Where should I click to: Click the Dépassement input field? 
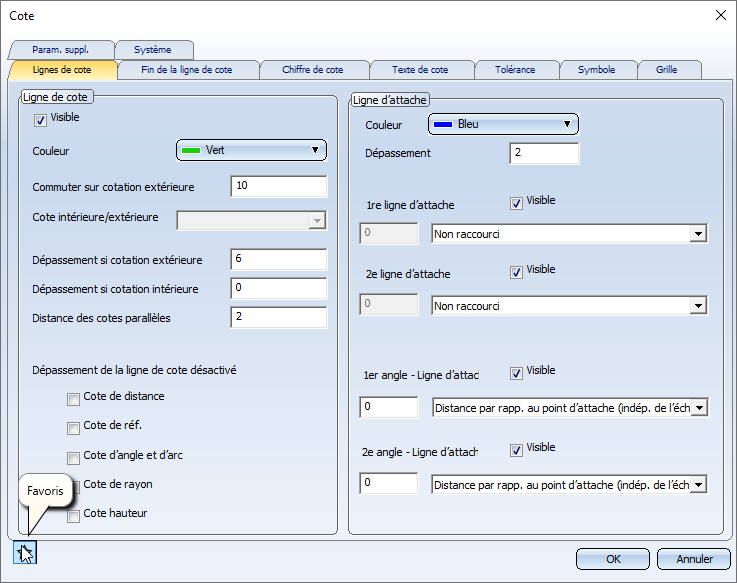point(544,154)
